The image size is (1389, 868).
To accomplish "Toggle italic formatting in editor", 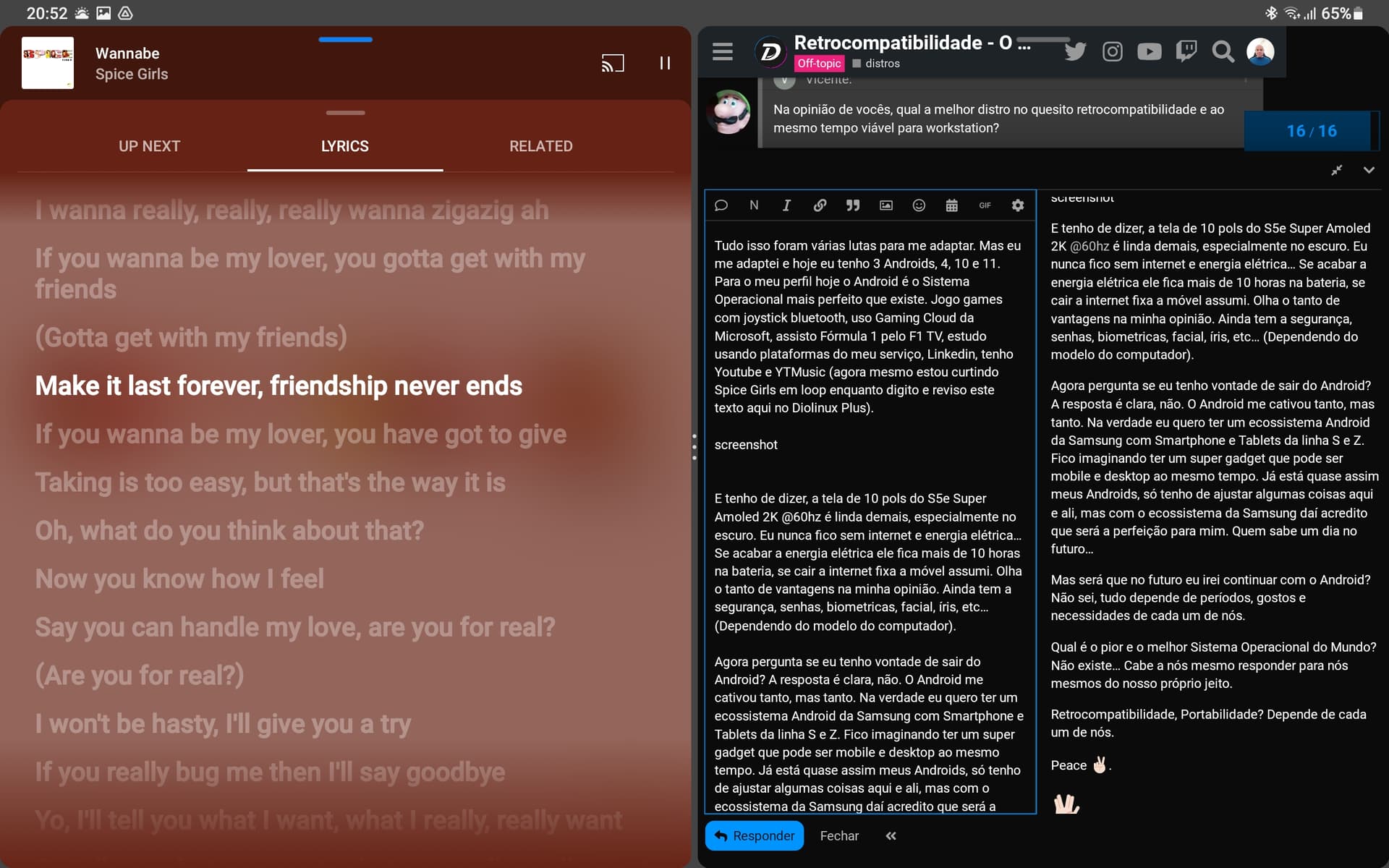I will point(786,205).
